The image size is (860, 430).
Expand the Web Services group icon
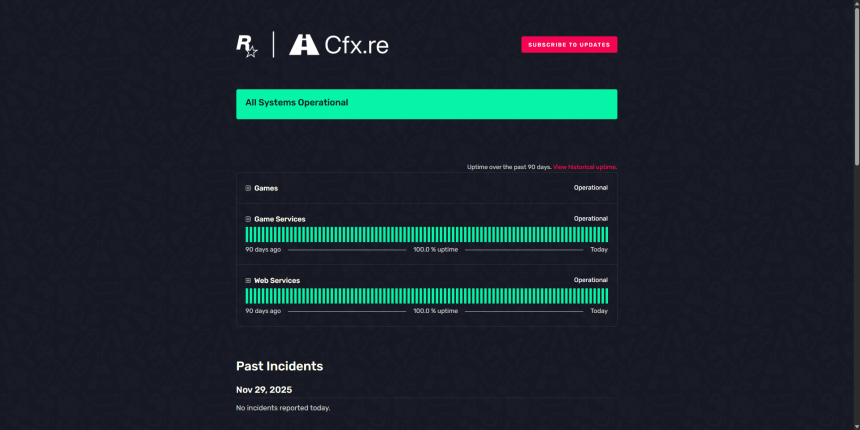pyautogui.click(x=248, y=281)
